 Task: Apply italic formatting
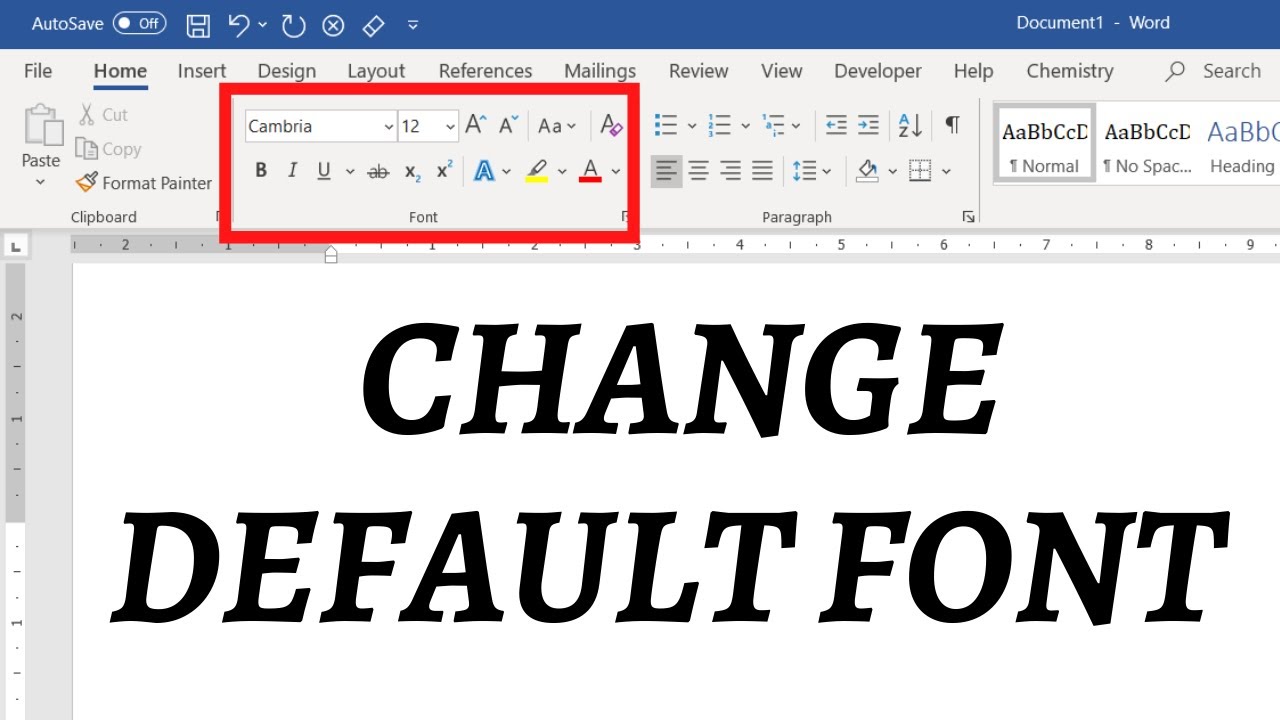292,170
